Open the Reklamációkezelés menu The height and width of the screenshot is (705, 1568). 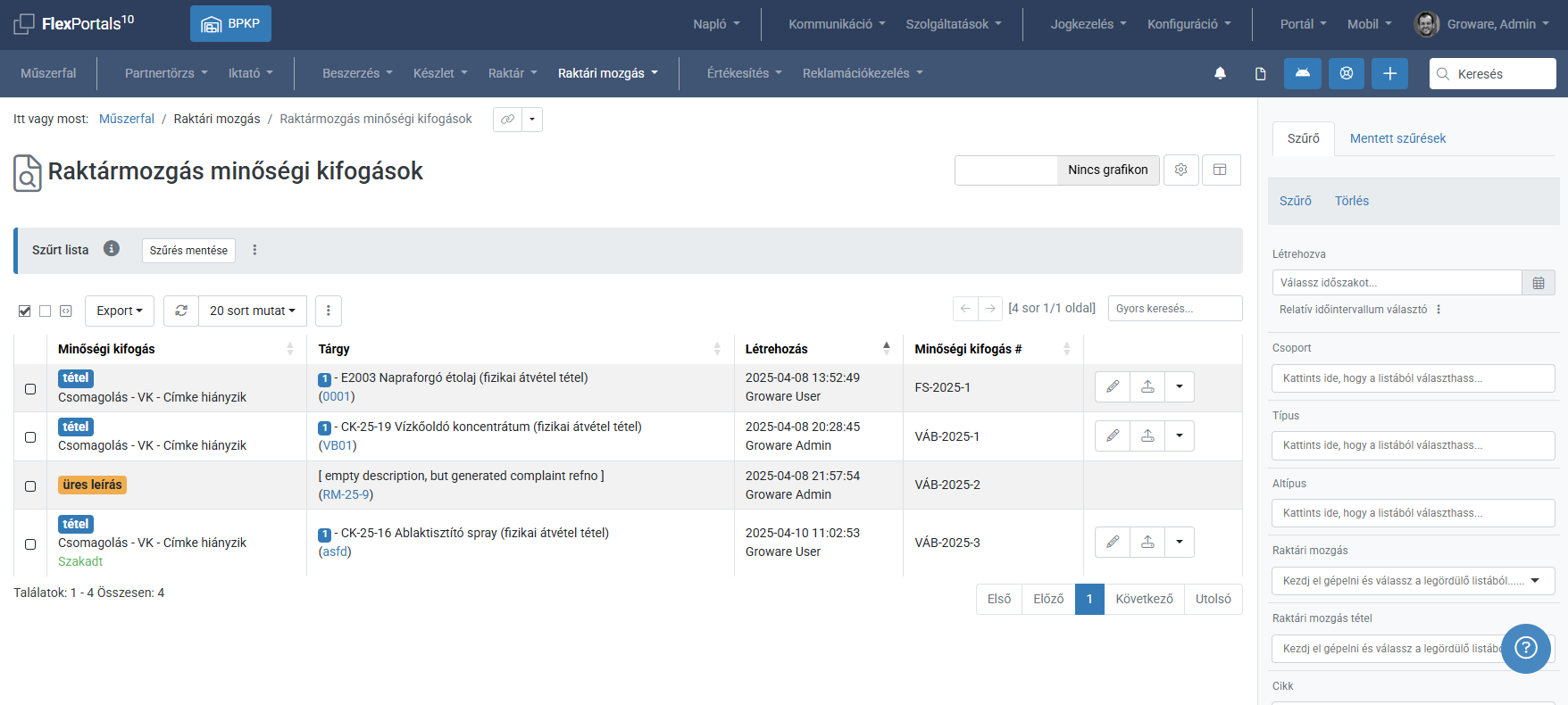coord(863,73)
